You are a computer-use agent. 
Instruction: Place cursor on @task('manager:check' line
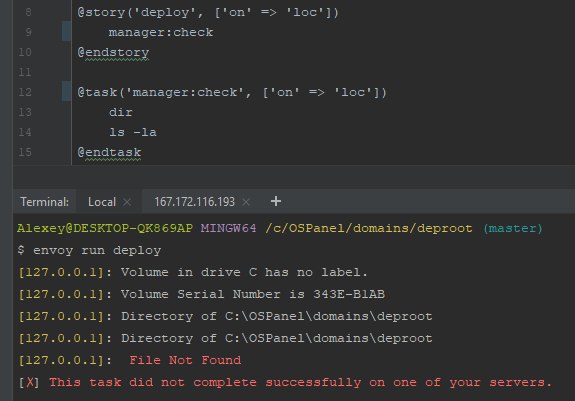pyautogui.click(x=232, y=92)
